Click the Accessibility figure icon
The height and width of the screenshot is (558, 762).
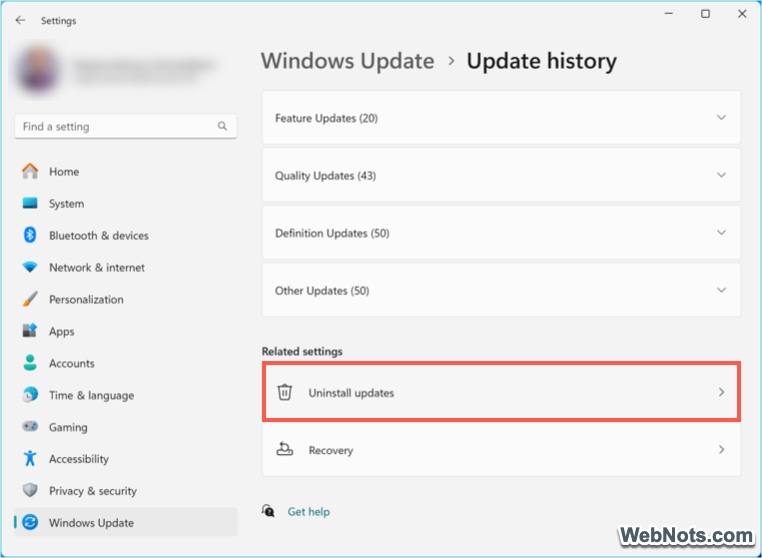point(30,458)
